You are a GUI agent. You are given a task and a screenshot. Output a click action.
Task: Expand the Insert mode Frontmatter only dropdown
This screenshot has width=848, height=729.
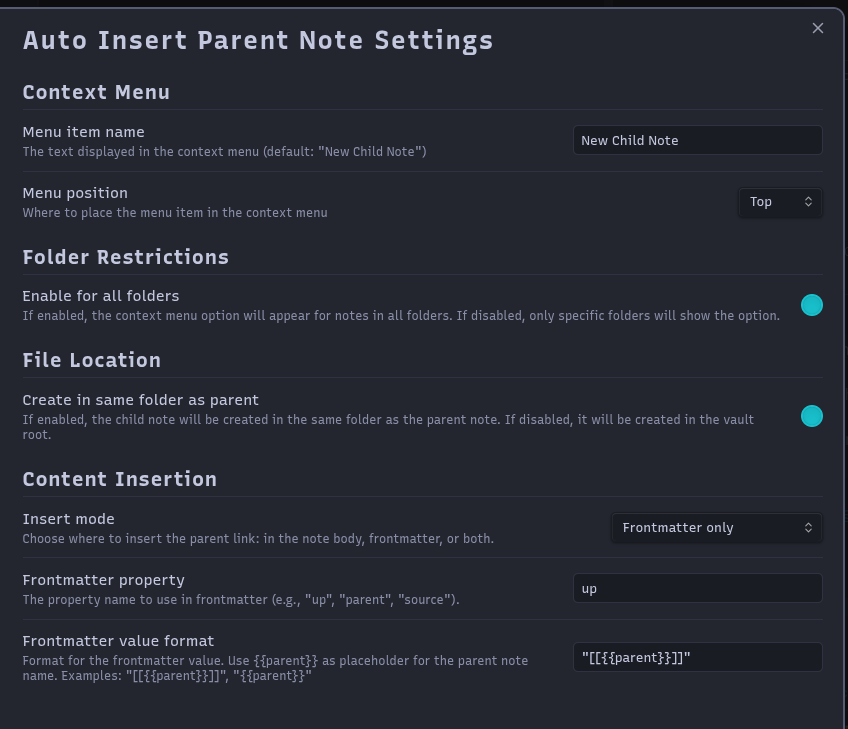[716, 527]
